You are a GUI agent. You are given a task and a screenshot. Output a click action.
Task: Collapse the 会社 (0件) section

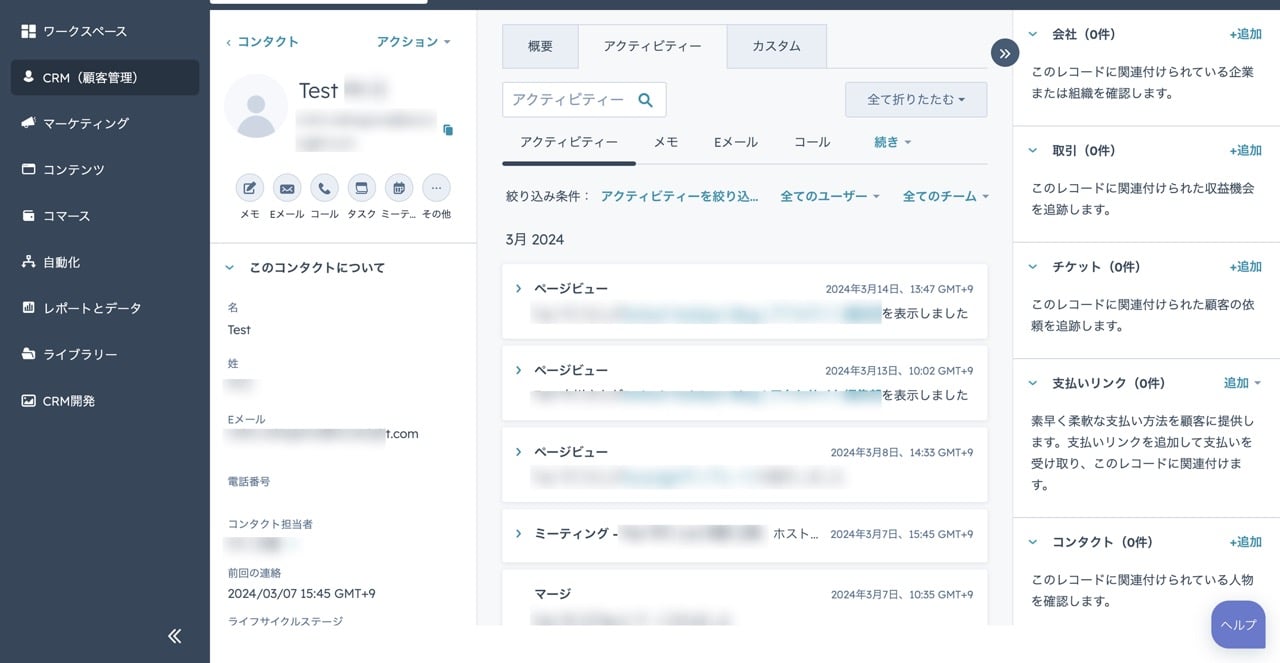pos(1033,34)
